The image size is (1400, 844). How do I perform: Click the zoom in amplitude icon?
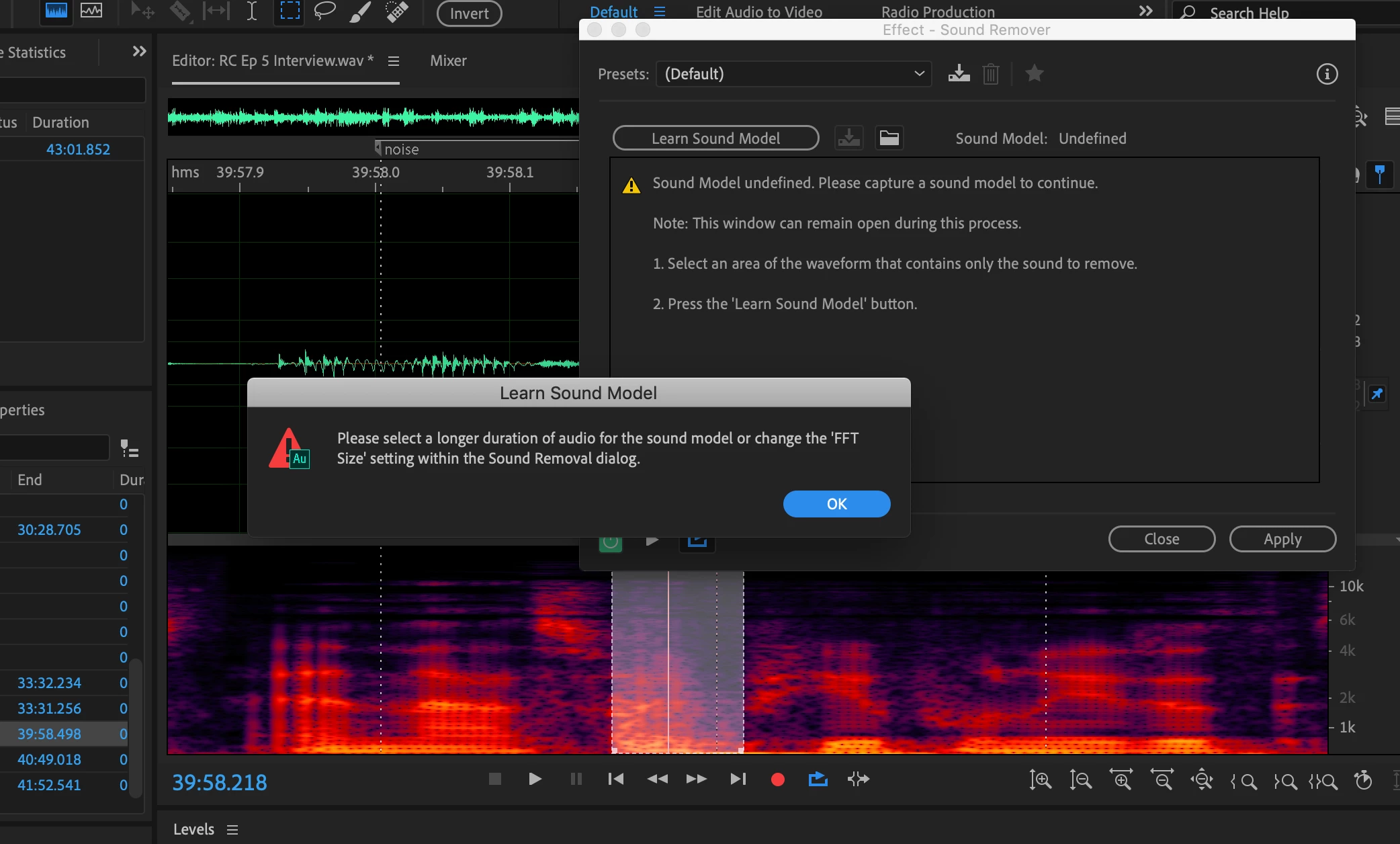[1040, 780]
